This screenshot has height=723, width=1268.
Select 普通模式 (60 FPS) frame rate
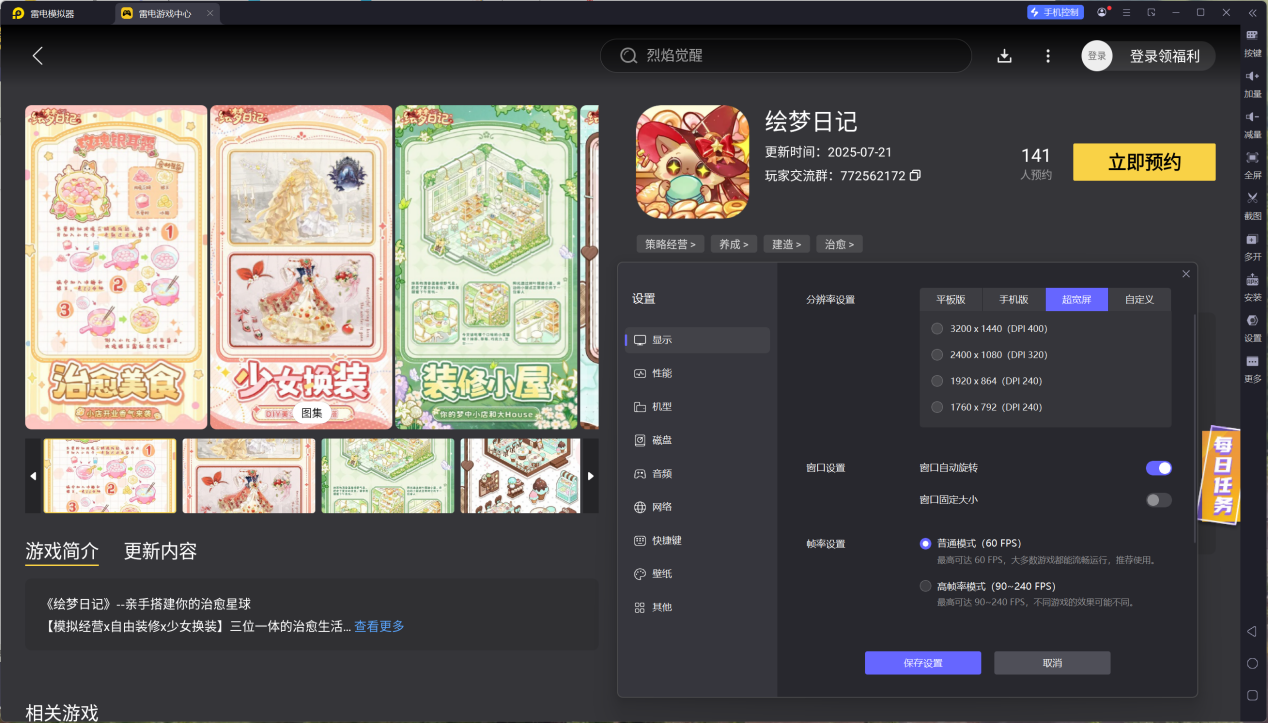tap(925, 543)
